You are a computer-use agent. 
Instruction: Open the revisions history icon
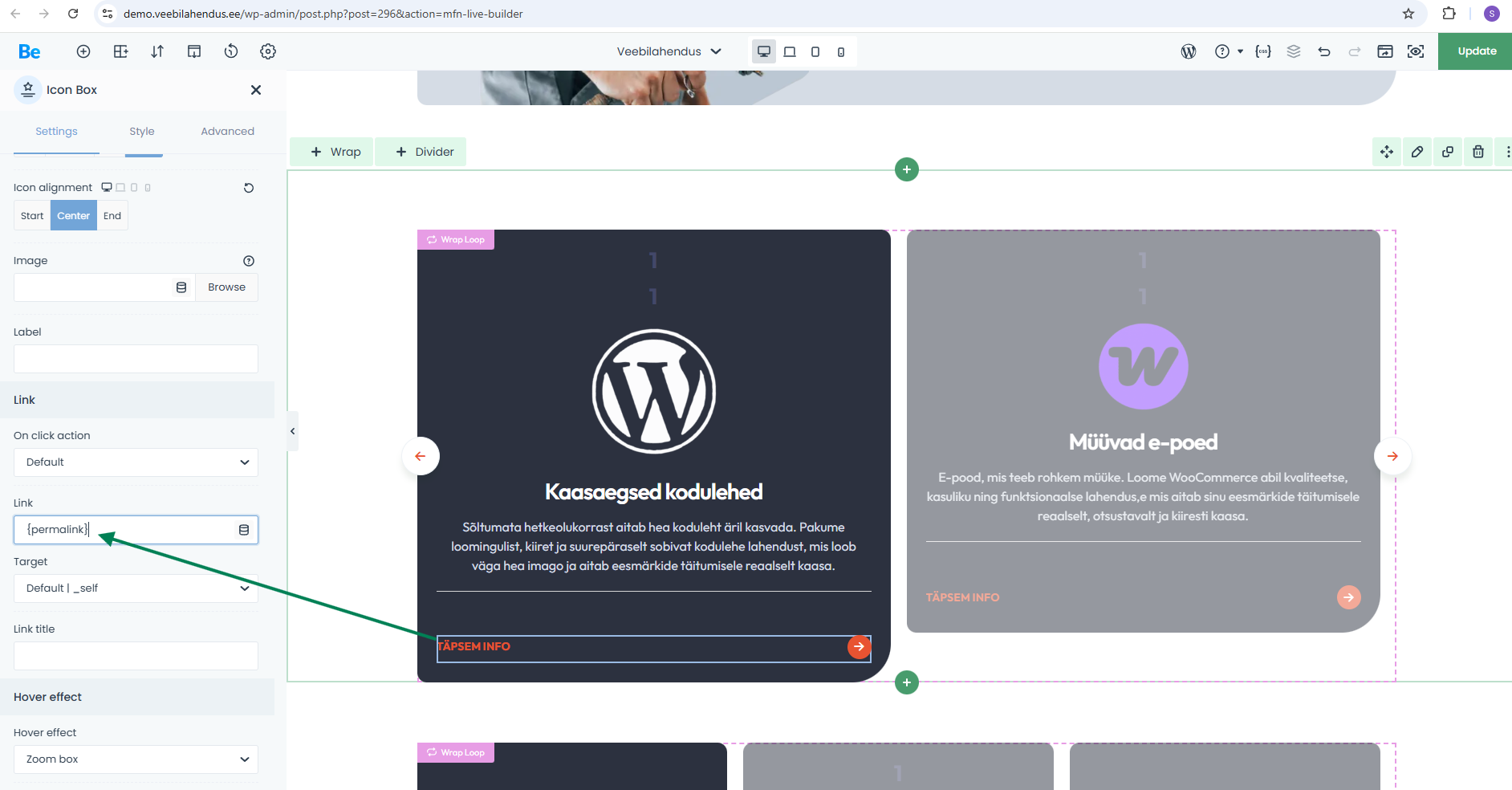231,51
